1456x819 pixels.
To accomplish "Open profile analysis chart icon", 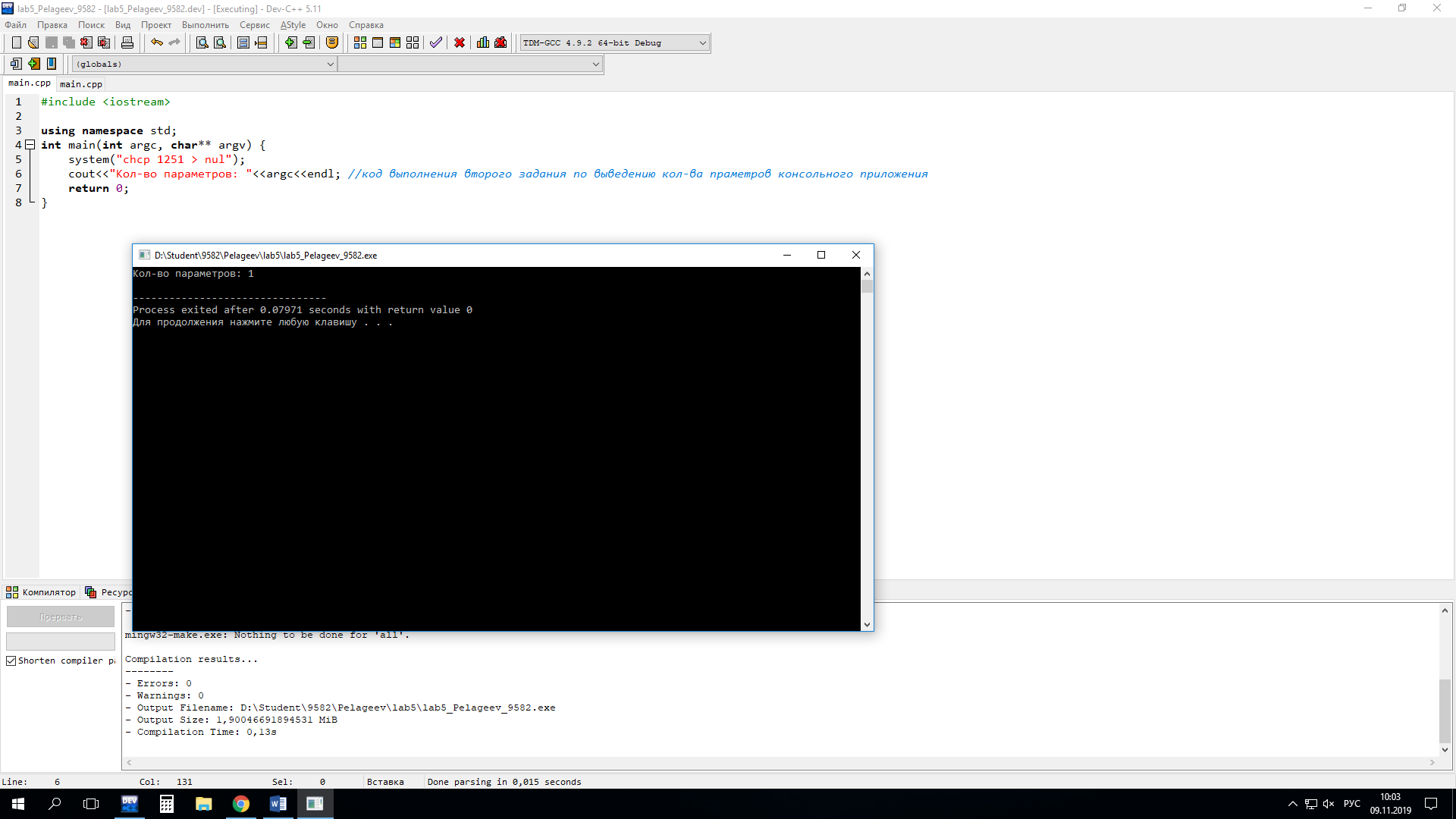I will click(x=483, y=43).
